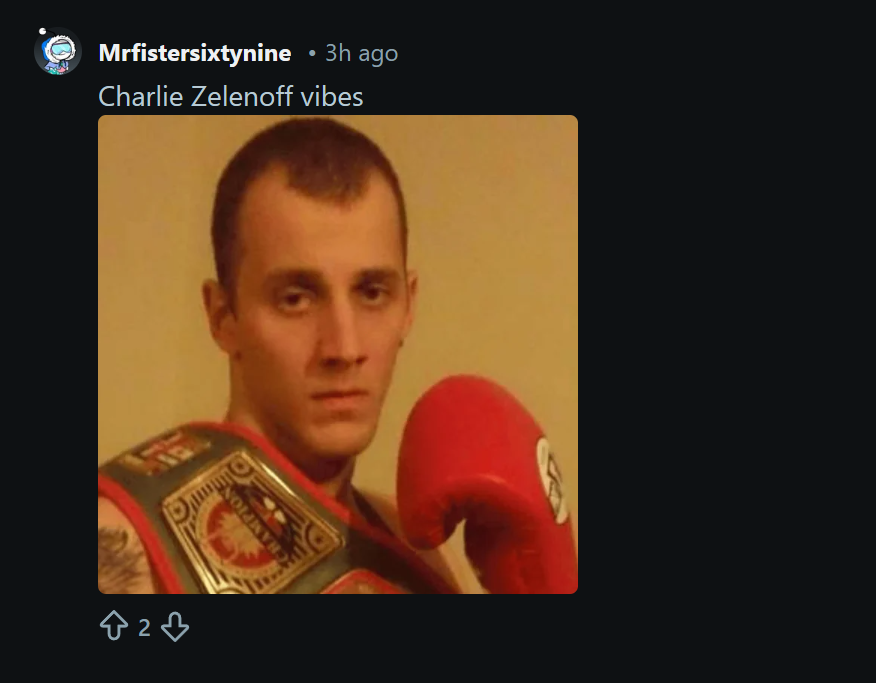Click the tattoo on the arm in the photo
This screenshot has height=683, width=876.
[120, 558]
